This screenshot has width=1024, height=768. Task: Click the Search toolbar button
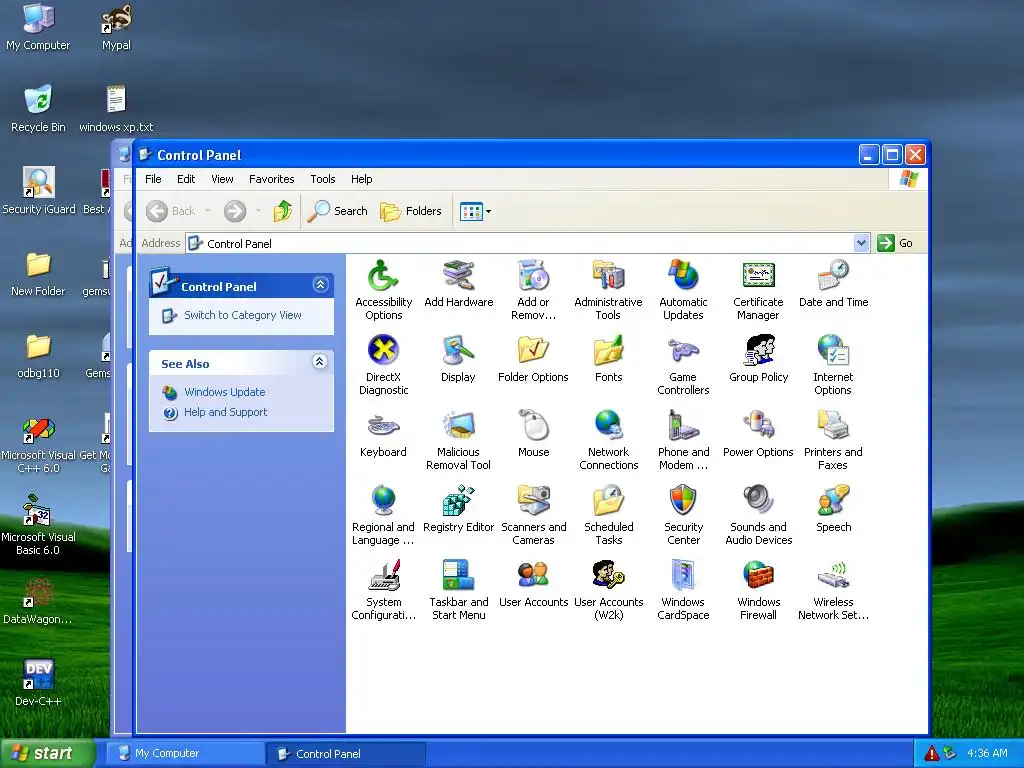pyautogui.click(x=338, y=211)
